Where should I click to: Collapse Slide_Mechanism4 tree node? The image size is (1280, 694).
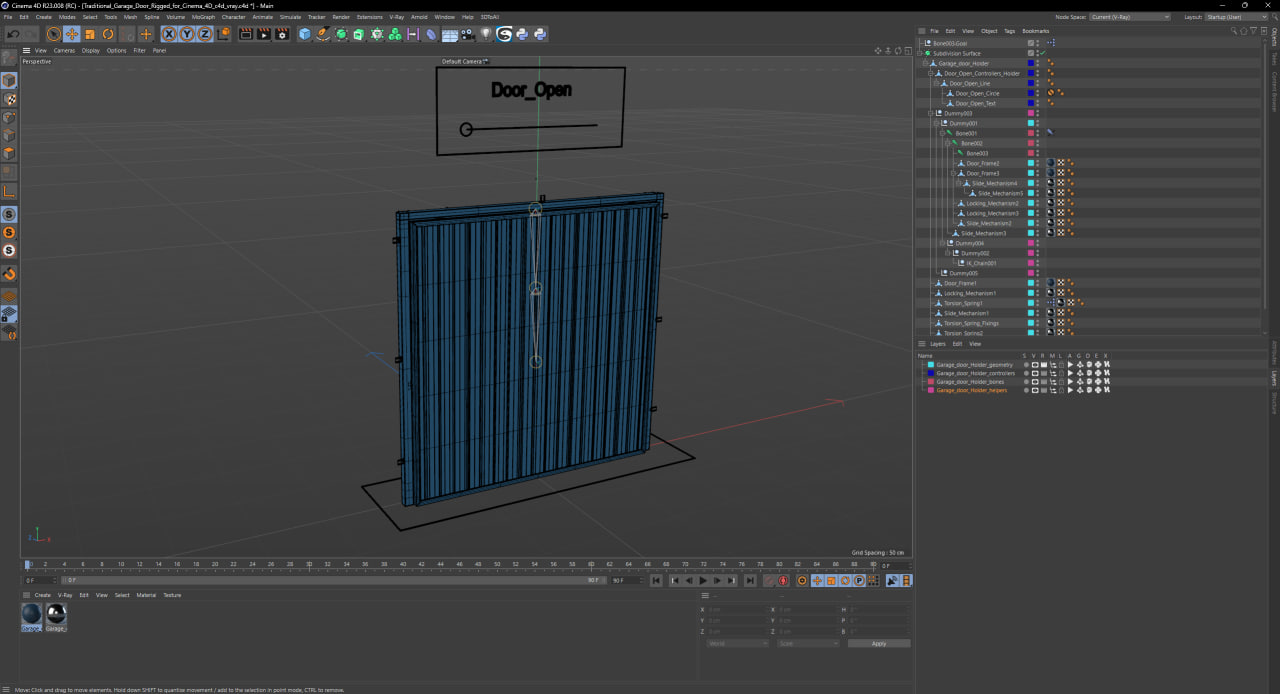click(x=958, y=183)
